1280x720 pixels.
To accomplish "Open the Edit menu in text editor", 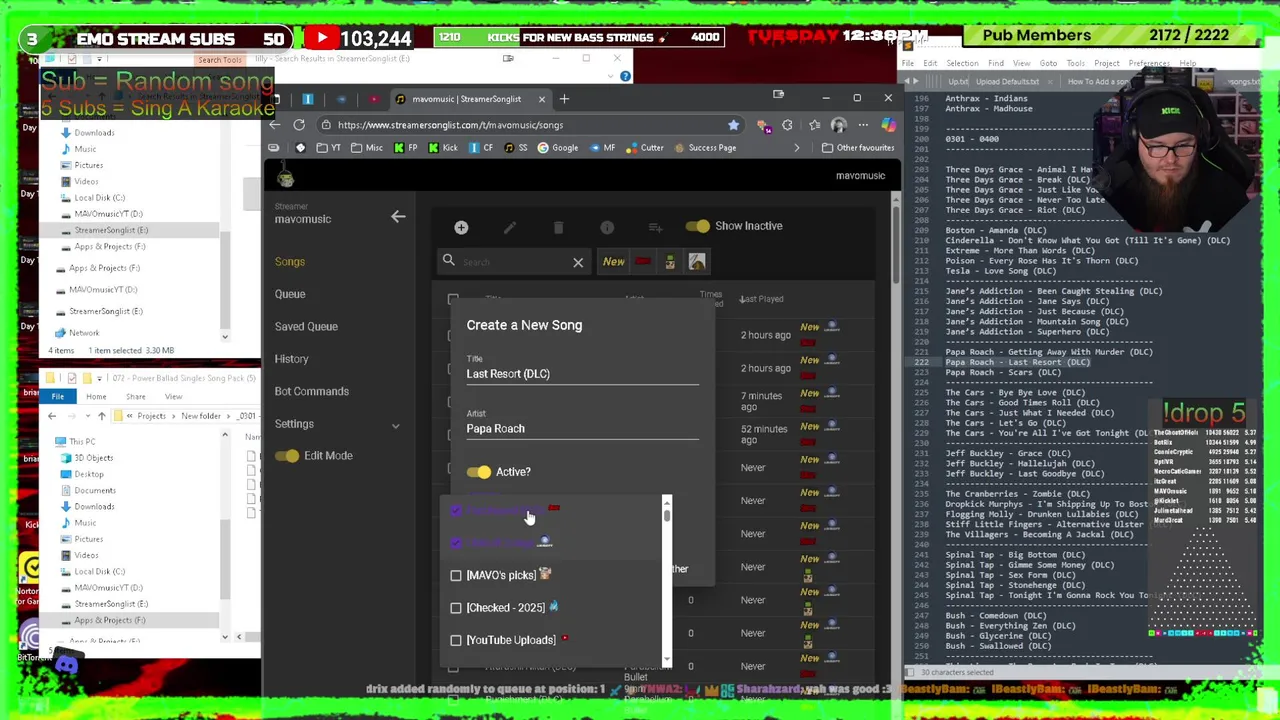I will (x=930, y=63).
